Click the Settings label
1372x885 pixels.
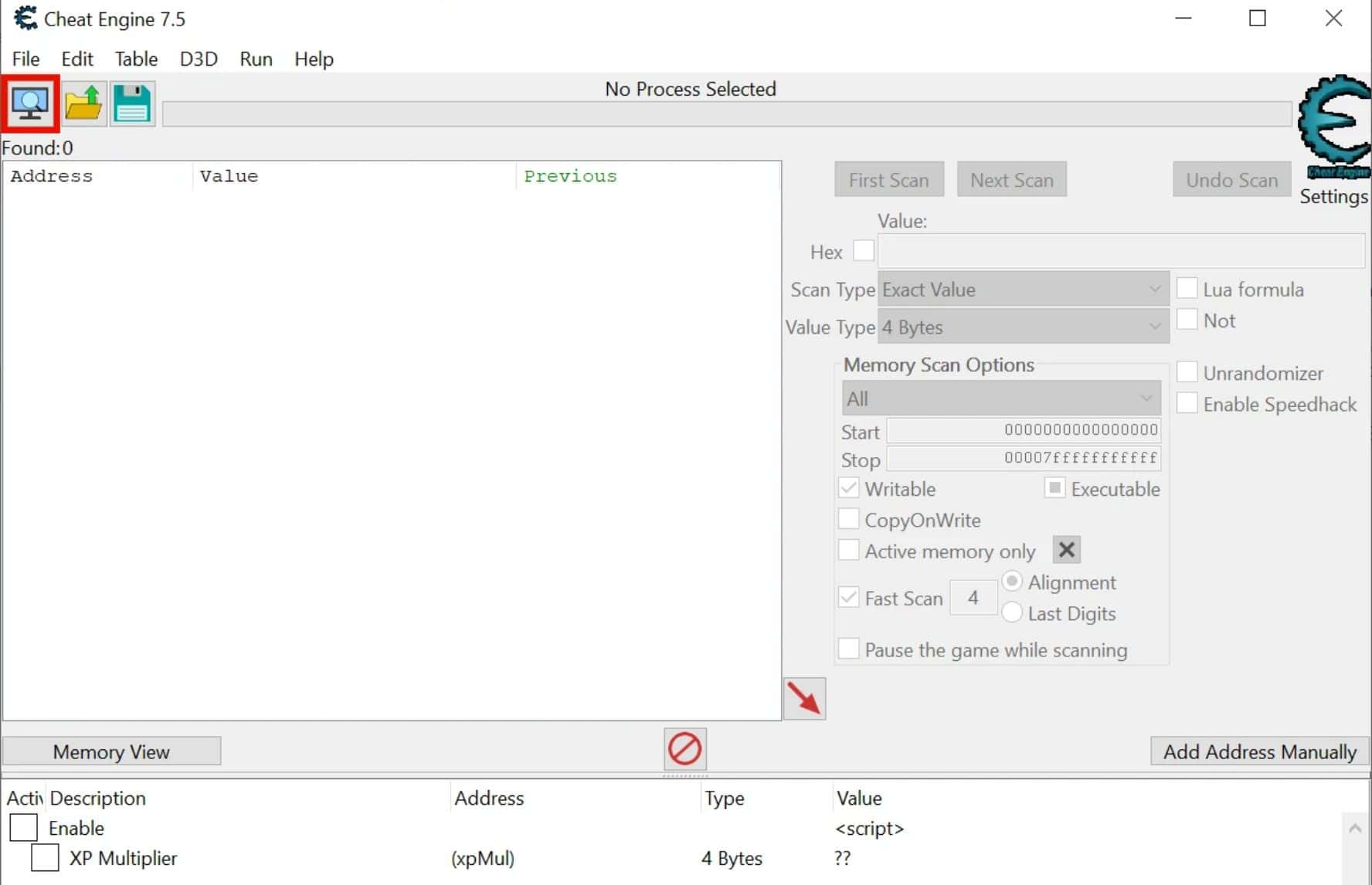coord(1333,196)
